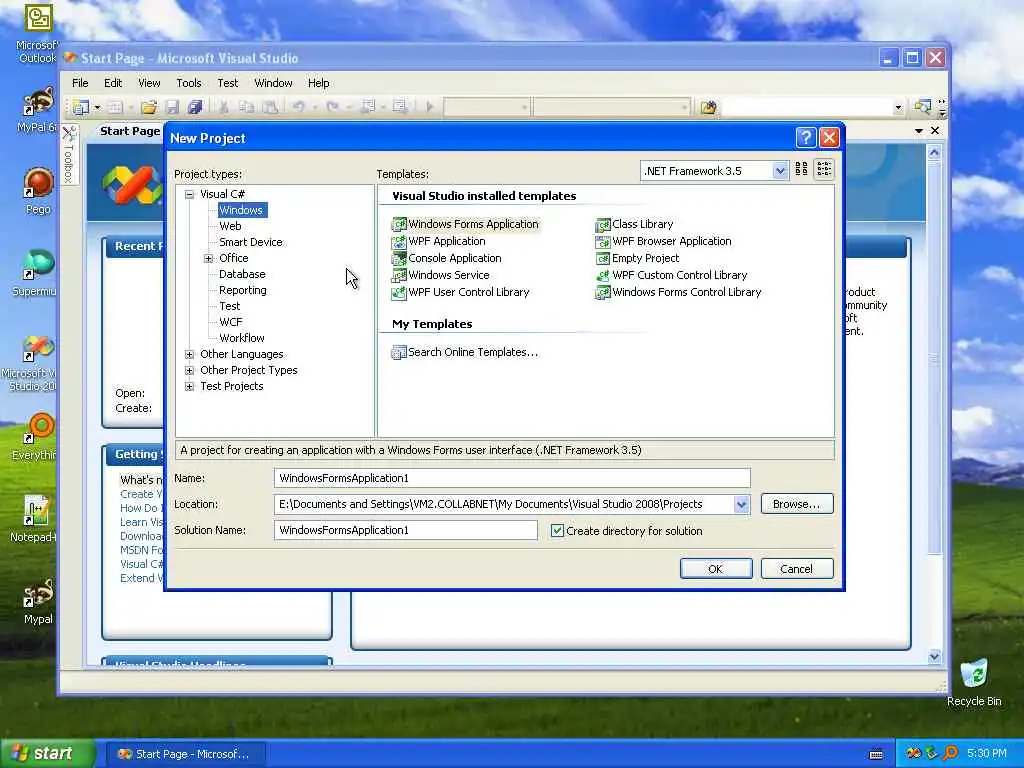
Task: Toggle Create directory for solution checkbox
Action: pos(557,531)
